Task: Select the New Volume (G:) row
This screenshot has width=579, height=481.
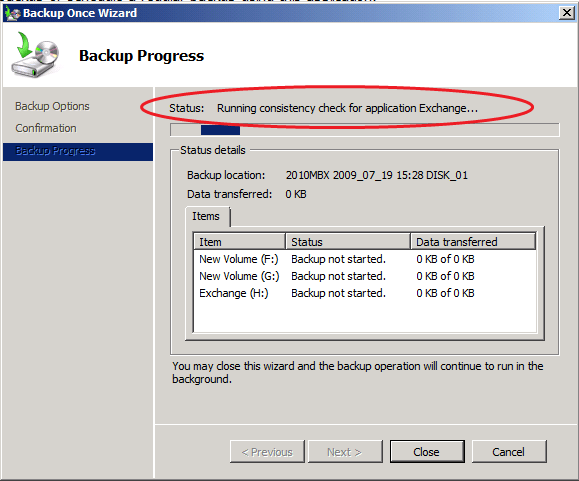Action: coord(365,276)
